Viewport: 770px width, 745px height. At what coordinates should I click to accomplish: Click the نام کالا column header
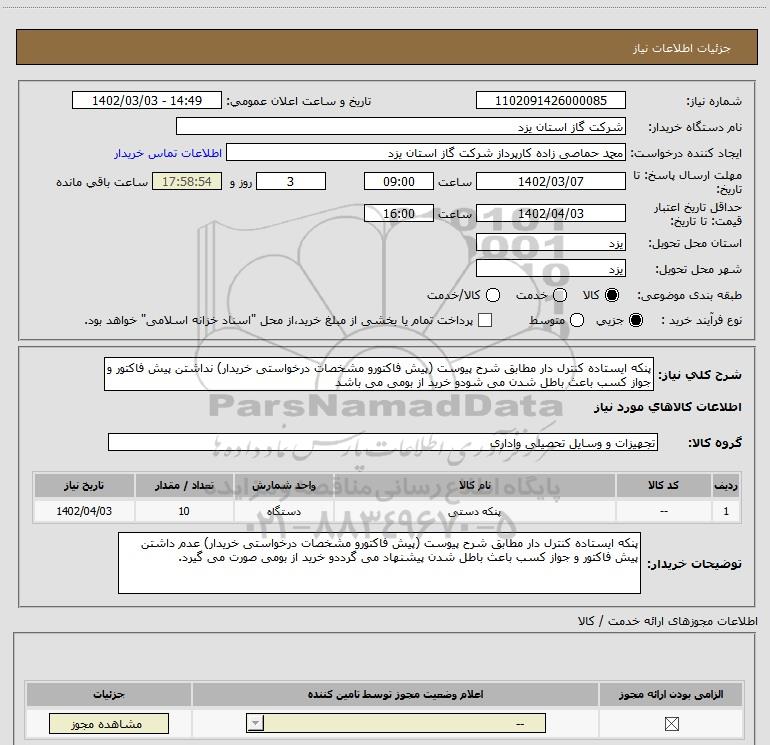tap(474, 485)
